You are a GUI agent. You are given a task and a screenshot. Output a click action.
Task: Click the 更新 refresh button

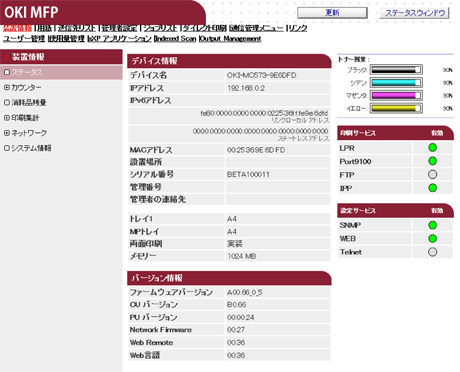pyautogui.click(x=332, y=13)
